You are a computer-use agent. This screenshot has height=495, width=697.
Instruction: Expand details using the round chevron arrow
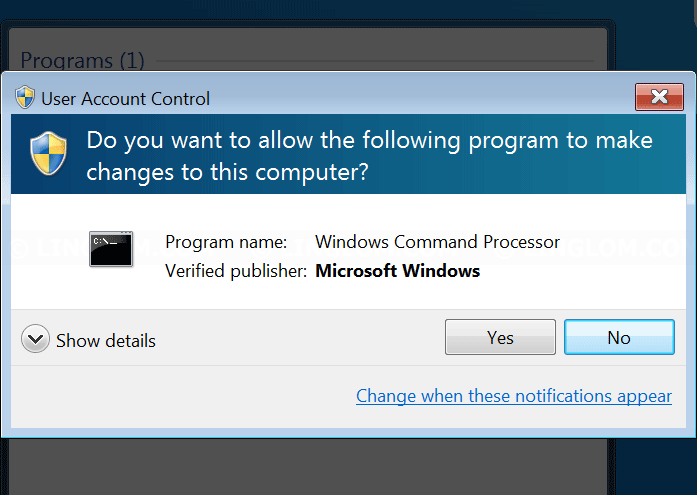(x=35, y=340)
